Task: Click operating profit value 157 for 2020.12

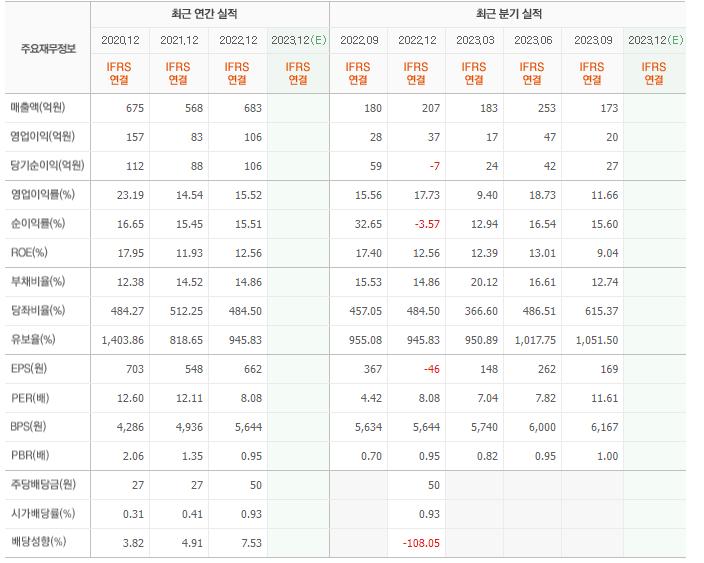Action: click(135, 137)
